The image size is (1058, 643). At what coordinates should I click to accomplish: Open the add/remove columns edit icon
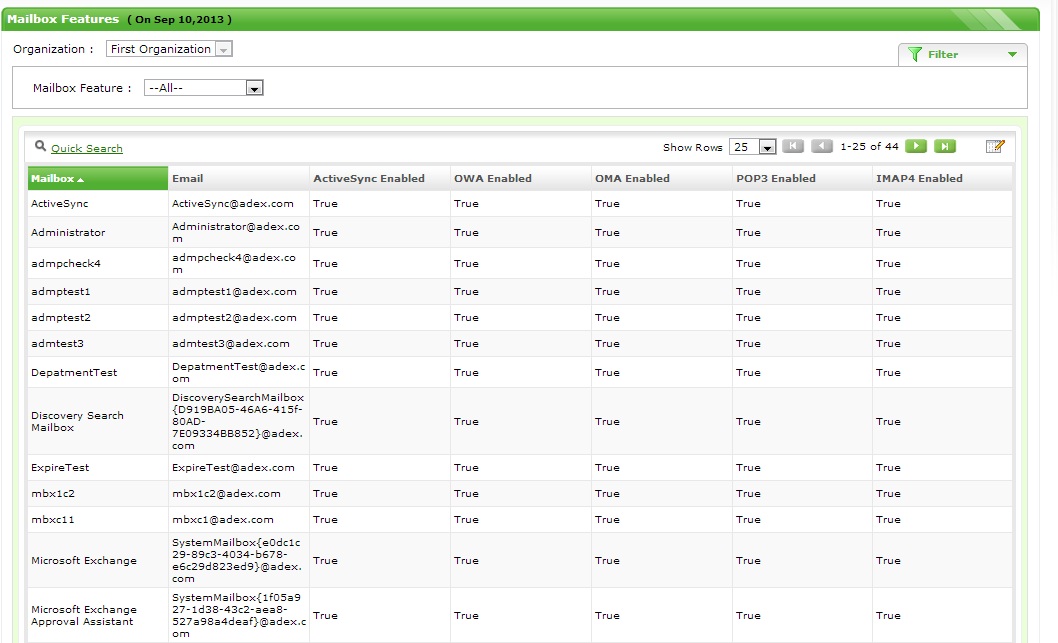coord(995,146)
